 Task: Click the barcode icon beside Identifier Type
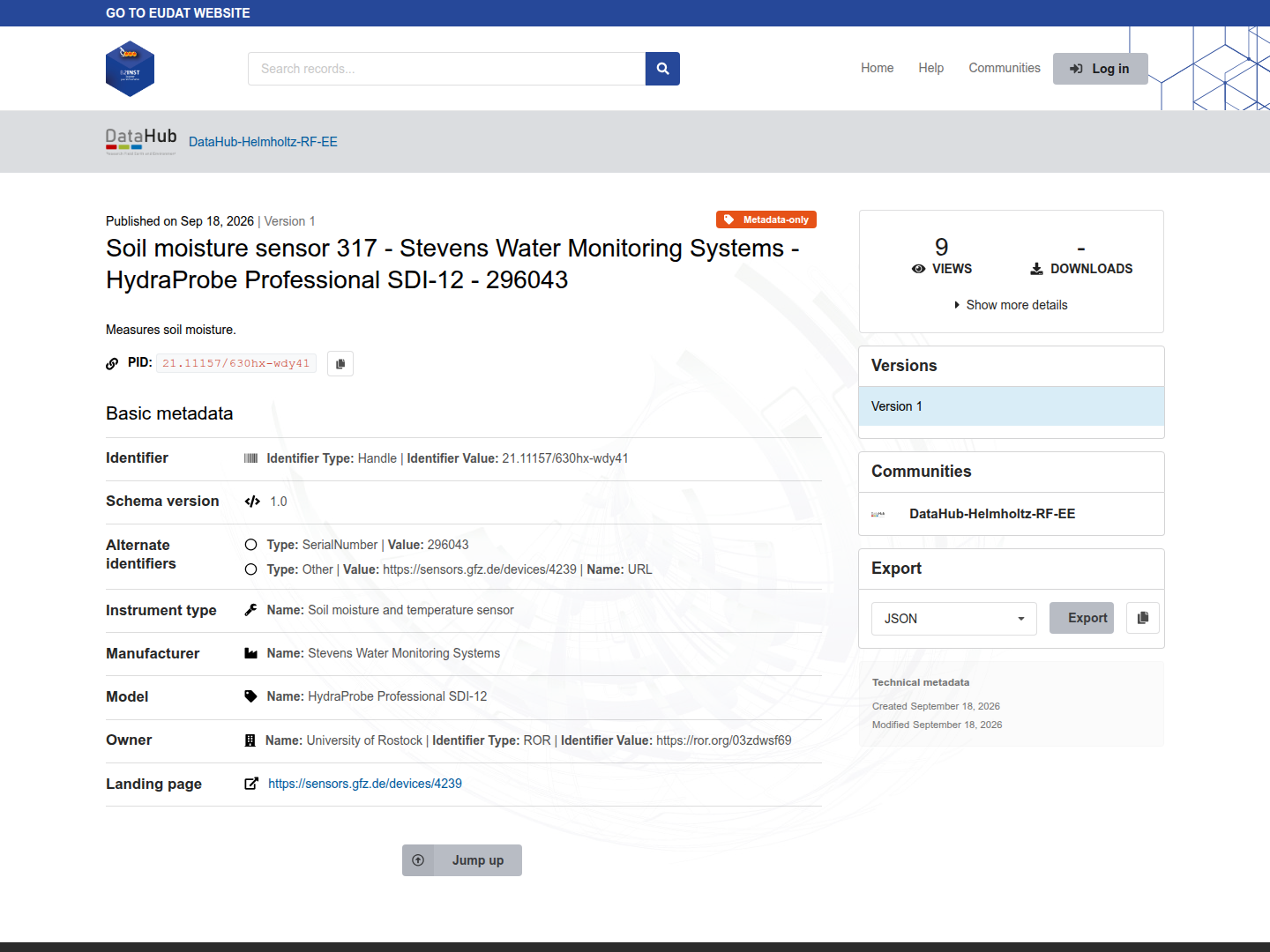coord(251,458)
